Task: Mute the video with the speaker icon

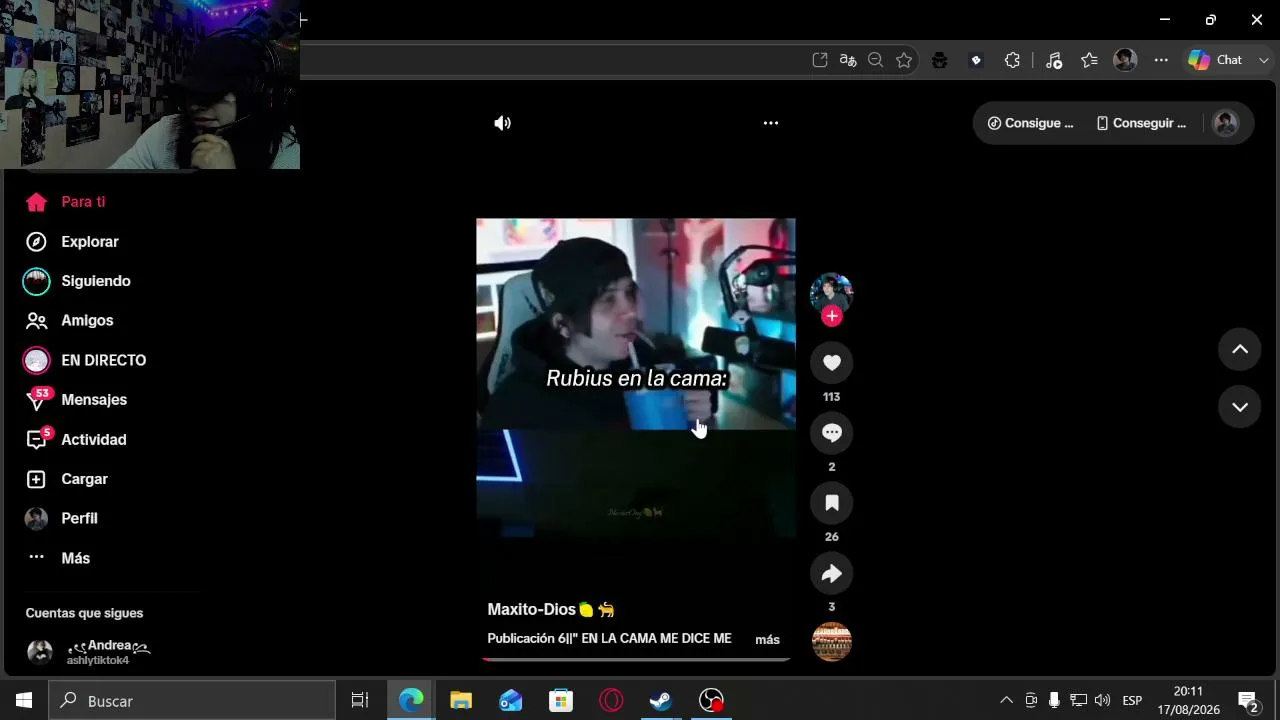Action: pos(502,123)
